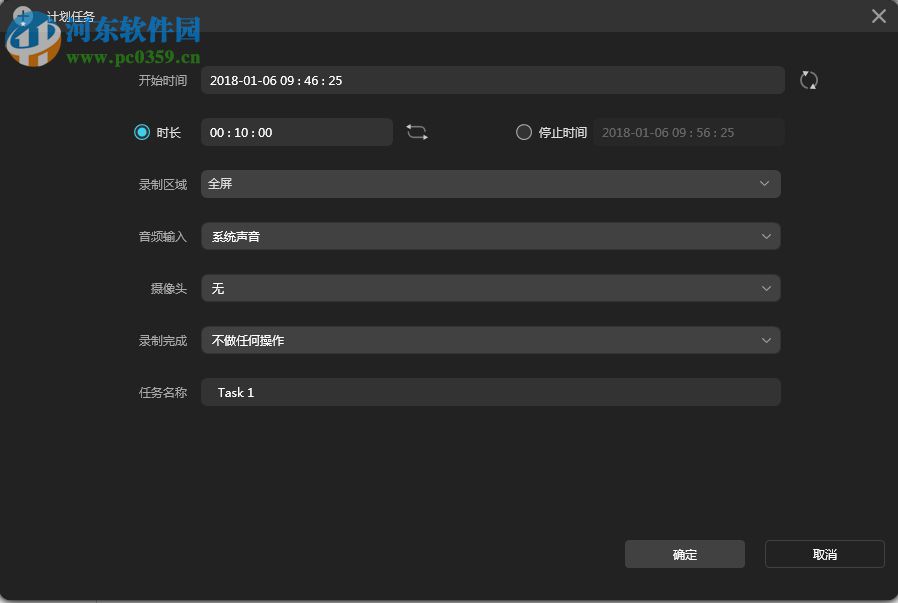The width and height of the screenshot is (898, 603).
Task: Open the 摄像头 webcam dropdown
Action: coord(490,288)
